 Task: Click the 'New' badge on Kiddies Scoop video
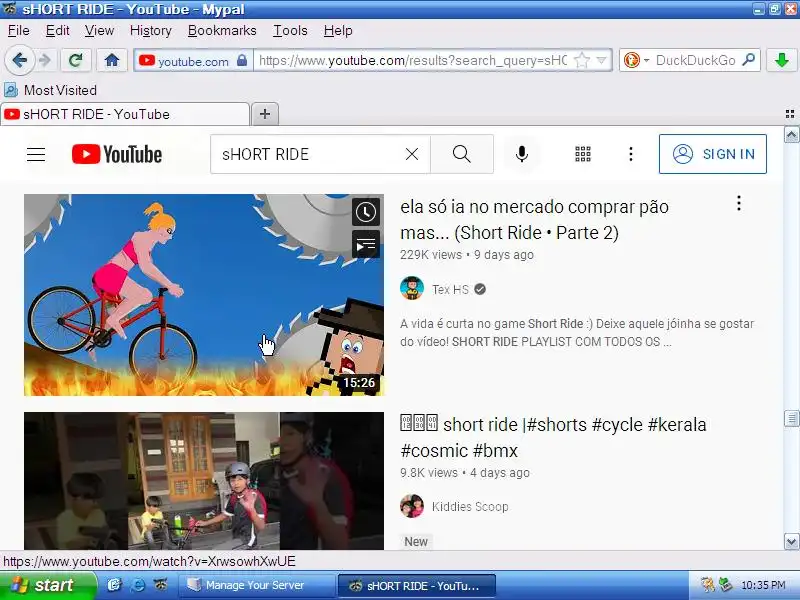[x=416, y=541]
